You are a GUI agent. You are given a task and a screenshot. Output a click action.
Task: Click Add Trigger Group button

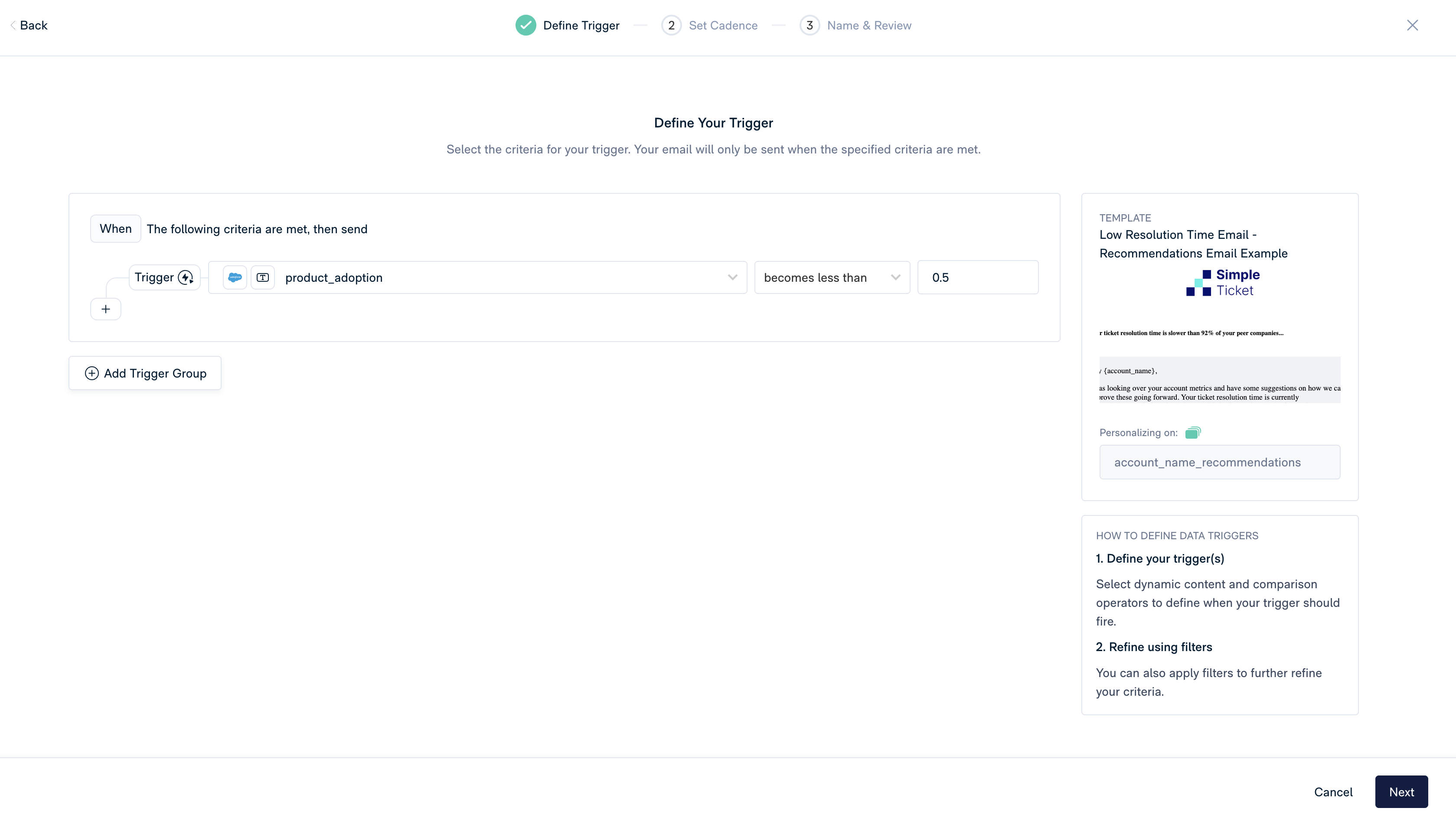click(145, 374)
